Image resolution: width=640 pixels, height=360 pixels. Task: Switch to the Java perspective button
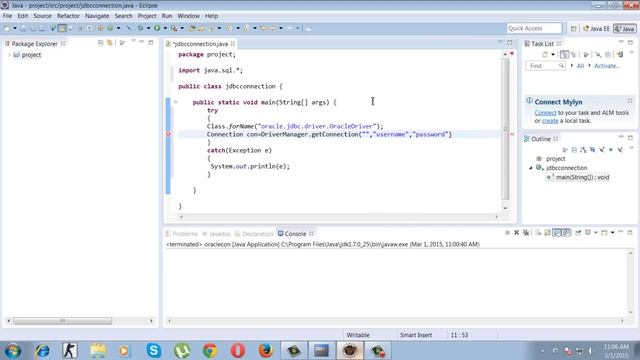coord(625,29)
